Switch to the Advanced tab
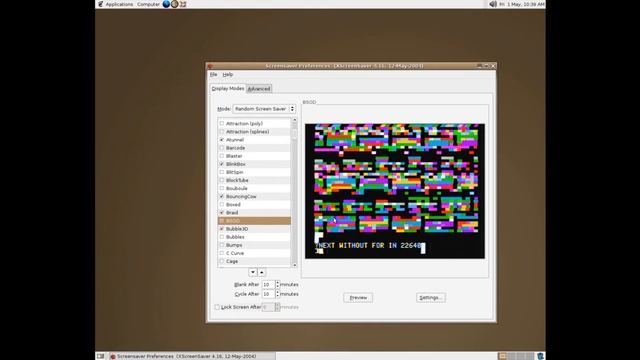The image size is (640, 360). tap(259, 89)
